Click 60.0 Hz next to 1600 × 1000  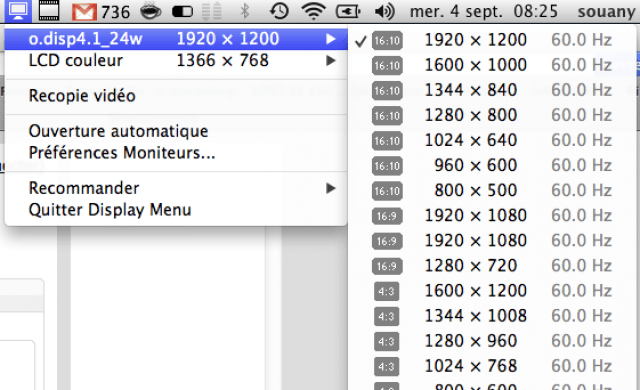[581, 65]
